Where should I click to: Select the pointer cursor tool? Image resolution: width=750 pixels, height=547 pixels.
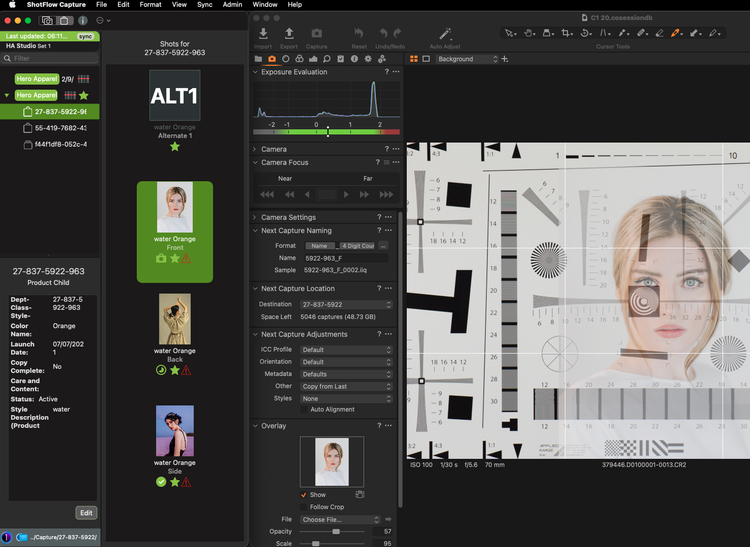click(509, 33)
